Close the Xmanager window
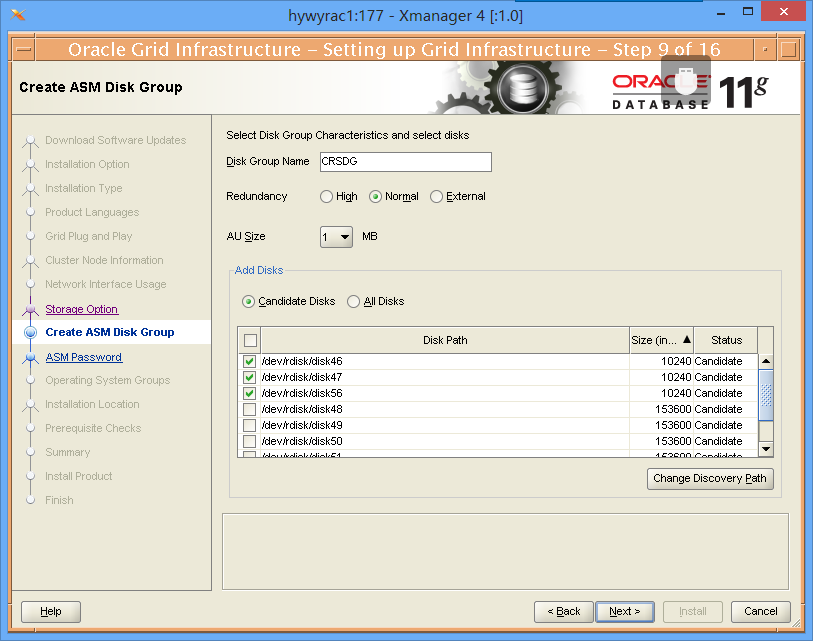The height and width of the screenshot is (641, 813). 784,11
